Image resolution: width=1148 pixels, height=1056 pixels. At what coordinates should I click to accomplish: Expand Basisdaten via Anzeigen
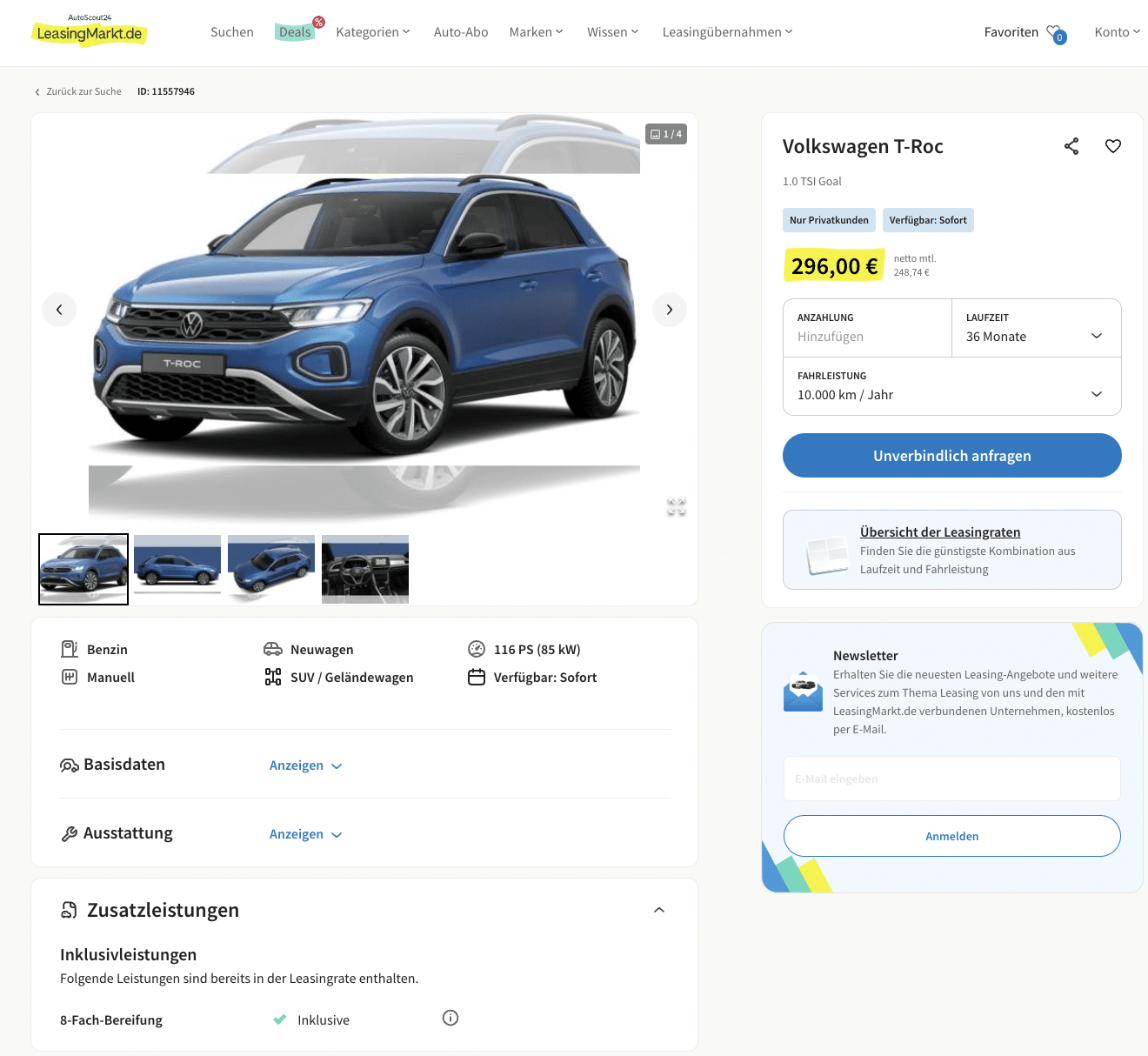tap(306, 765)
